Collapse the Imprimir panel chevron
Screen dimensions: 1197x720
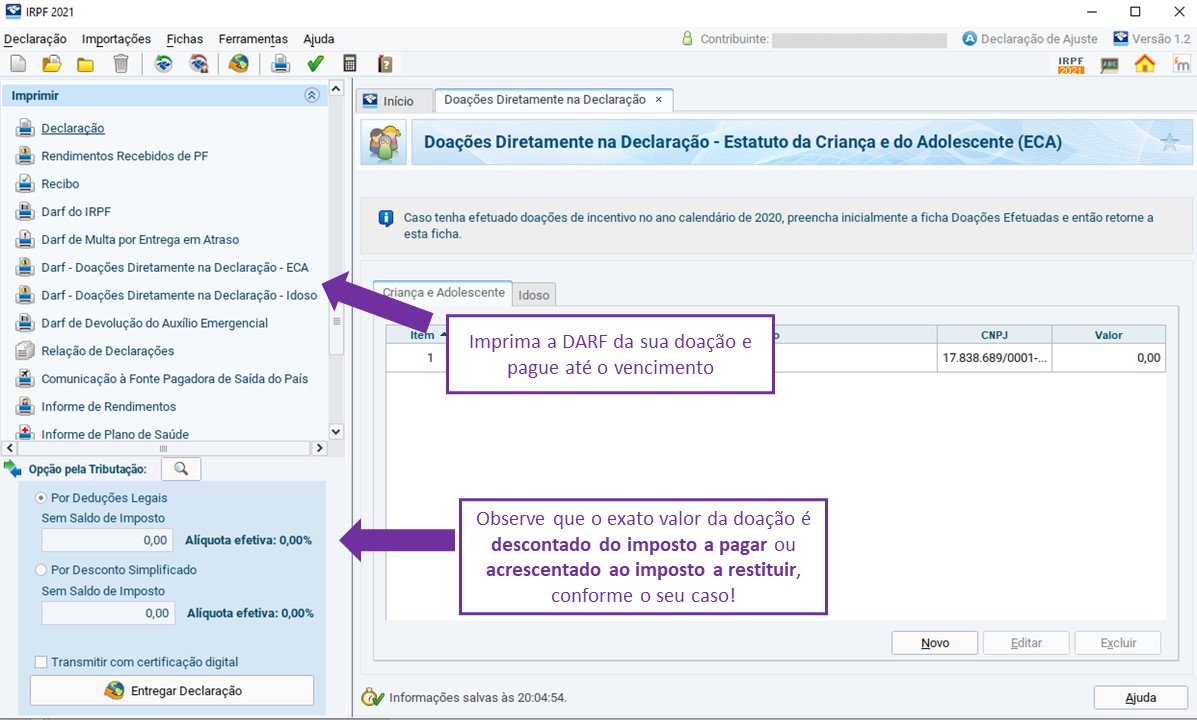click(311, 95)
